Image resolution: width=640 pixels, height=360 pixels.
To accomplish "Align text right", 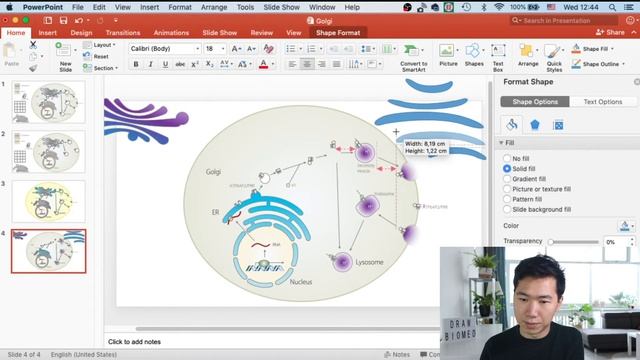I will pos(322,64).
